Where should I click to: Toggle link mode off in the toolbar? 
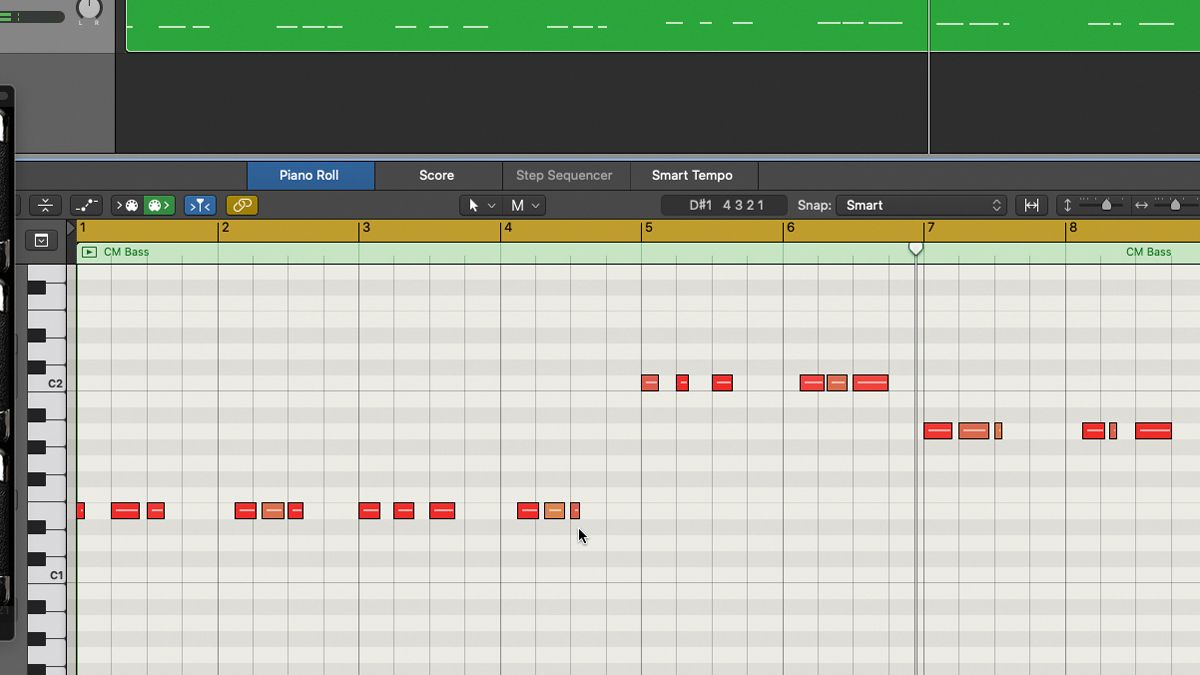241,205
